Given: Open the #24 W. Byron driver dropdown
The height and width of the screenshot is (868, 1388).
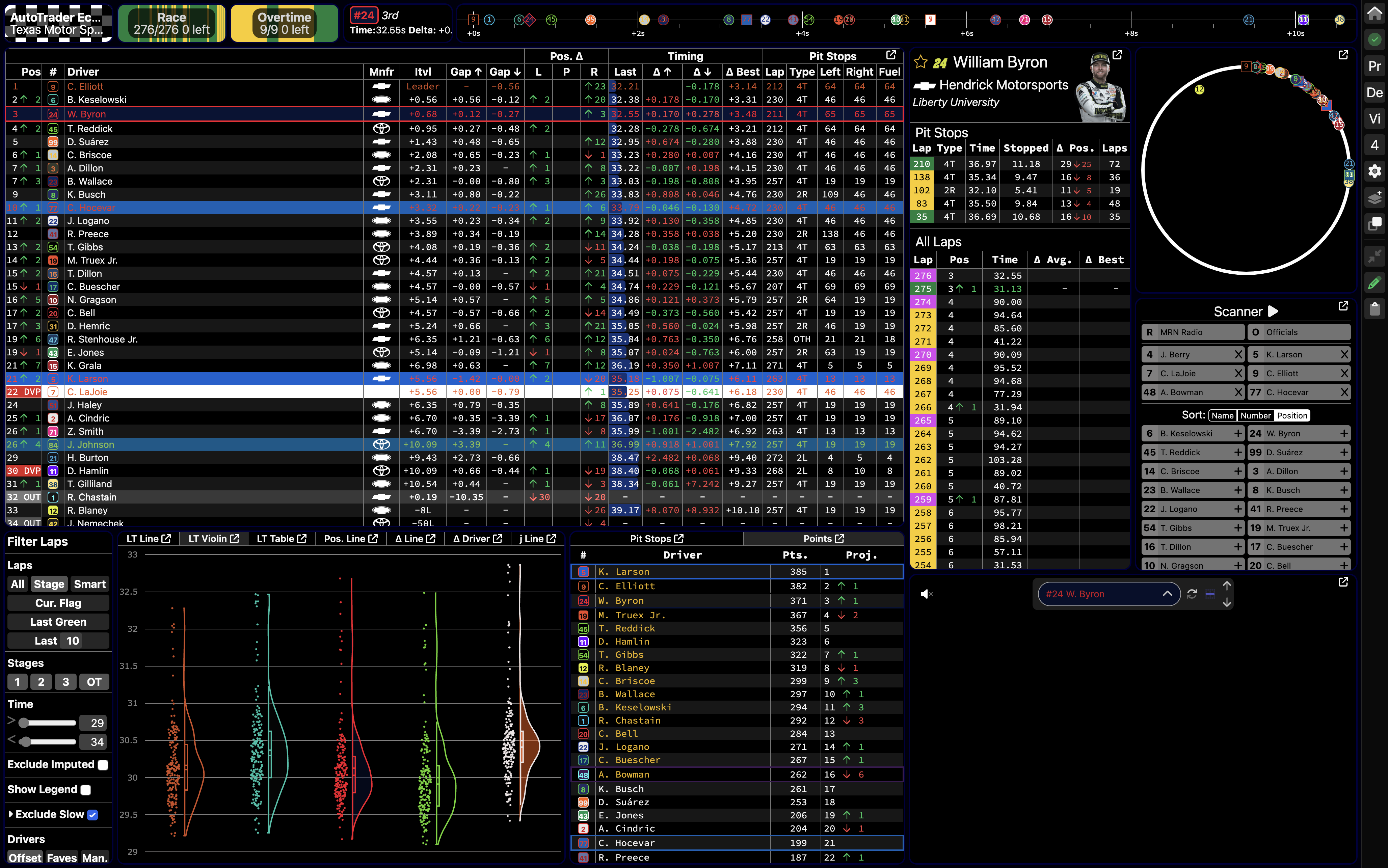Looking at the screenshot, I should pyautogui.click(x=1109, y=594).
